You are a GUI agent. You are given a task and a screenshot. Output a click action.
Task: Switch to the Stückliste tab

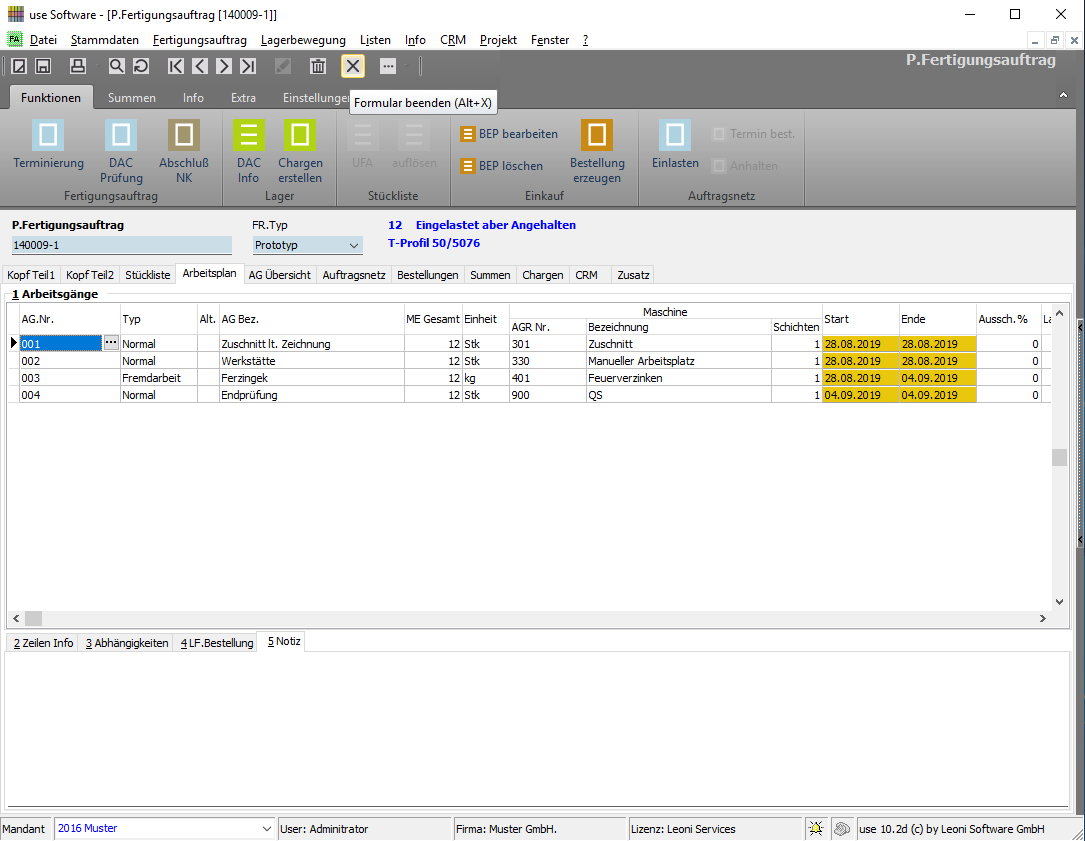point(147,275)
